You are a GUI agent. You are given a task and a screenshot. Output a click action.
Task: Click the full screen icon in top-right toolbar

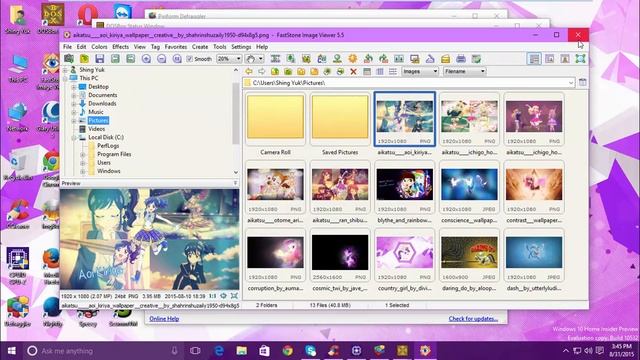point(580,59)
